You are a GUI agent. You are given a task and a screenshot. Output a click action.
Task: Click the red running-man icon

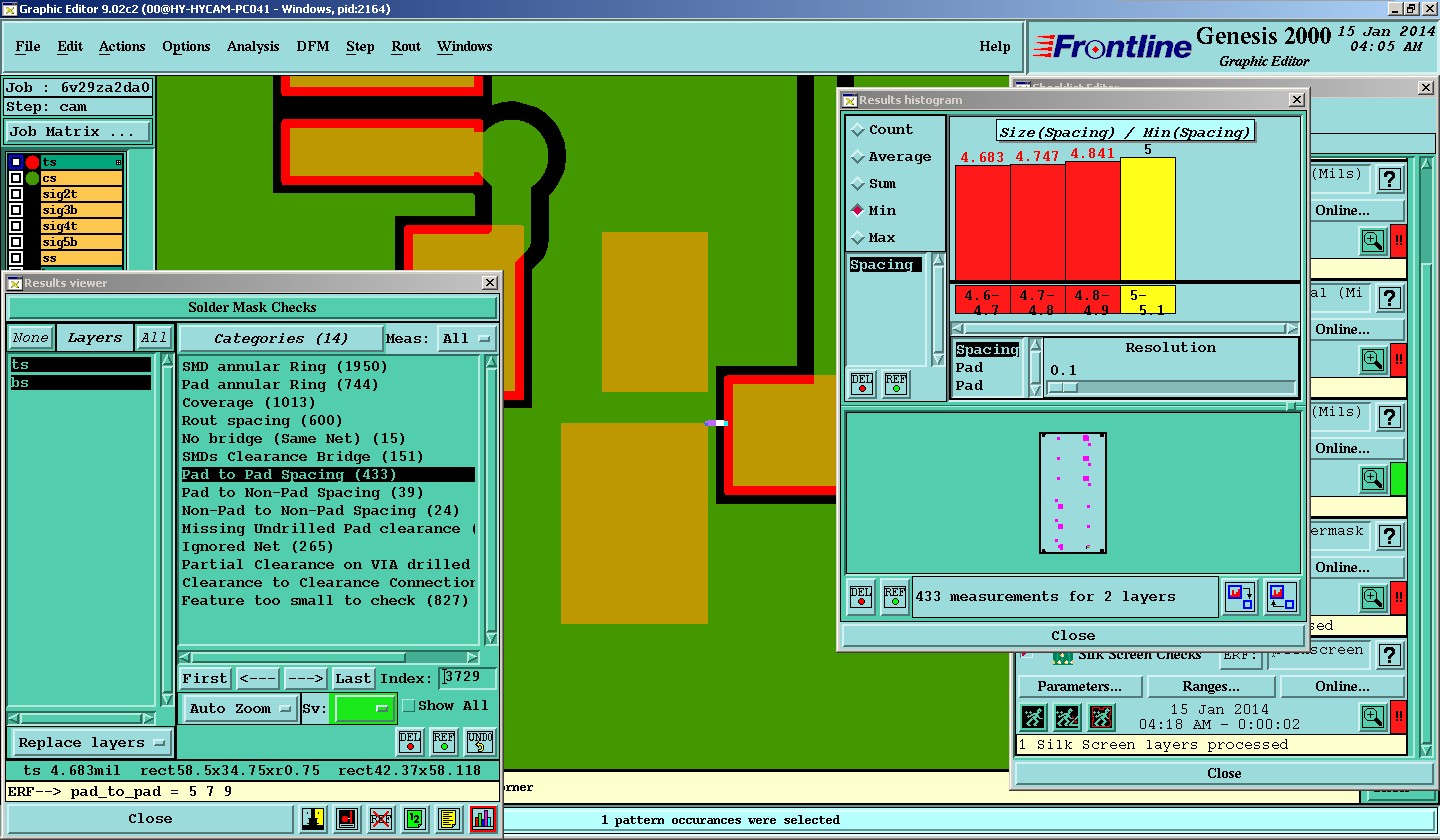[x=1101, y=717]
